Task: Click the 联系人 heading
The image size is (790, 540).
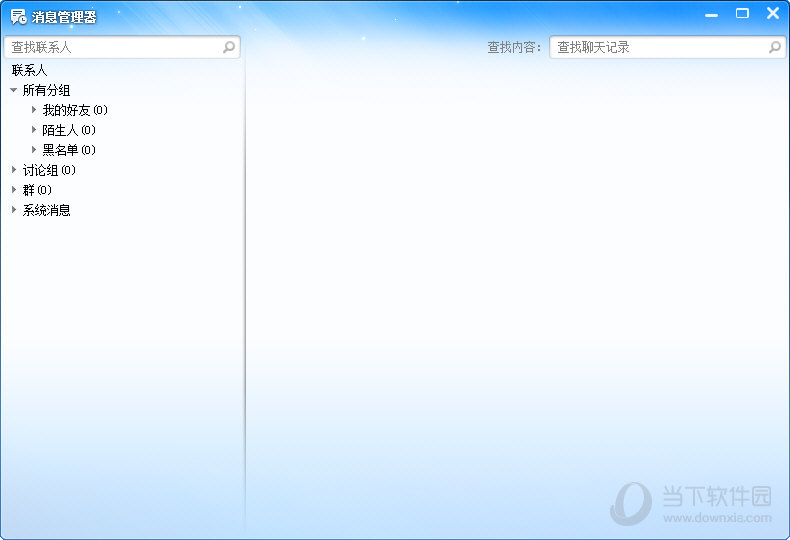Action: click(29, 70)
